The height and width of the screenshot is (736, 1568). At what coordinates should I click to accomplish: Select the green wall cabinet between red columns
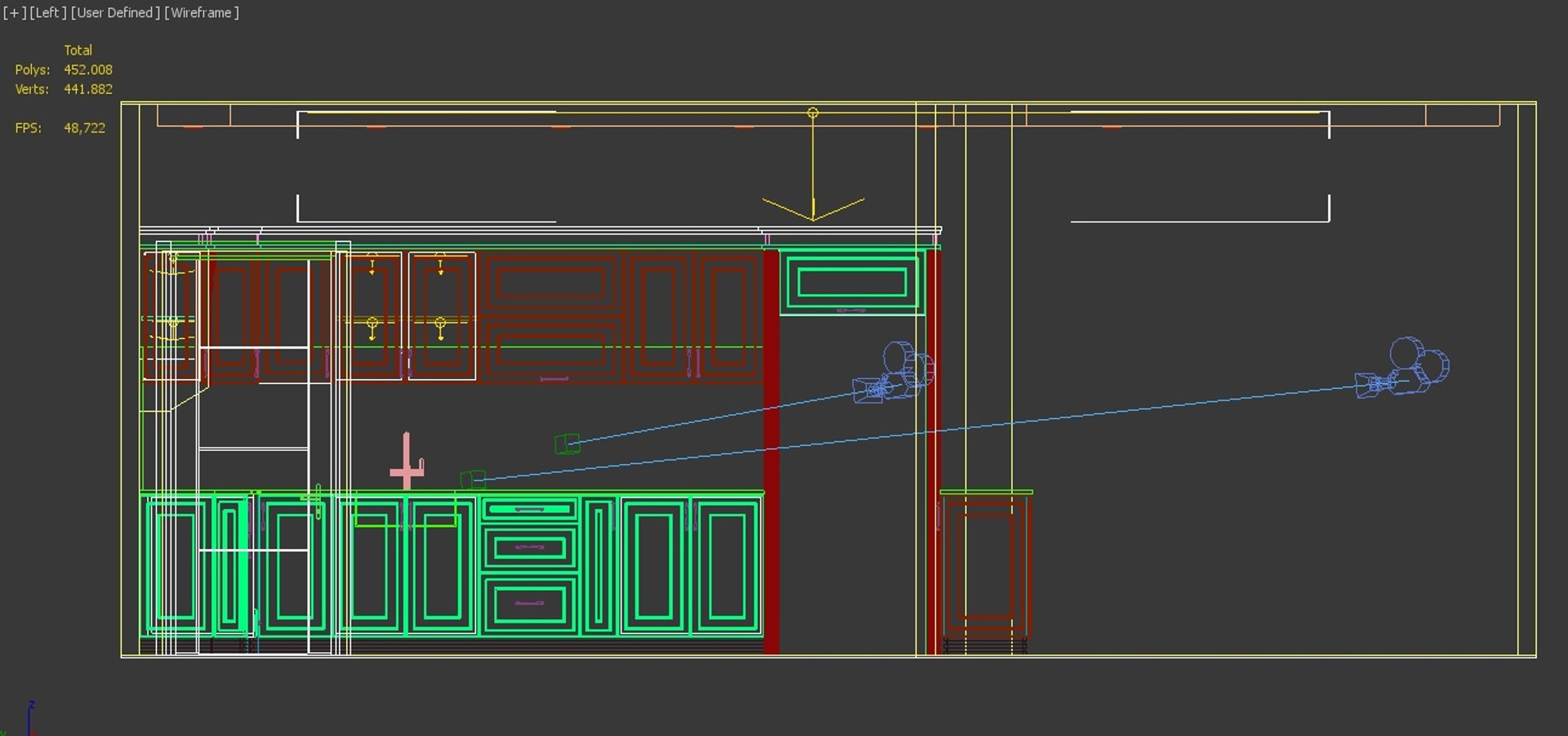[x=851, y=283]
